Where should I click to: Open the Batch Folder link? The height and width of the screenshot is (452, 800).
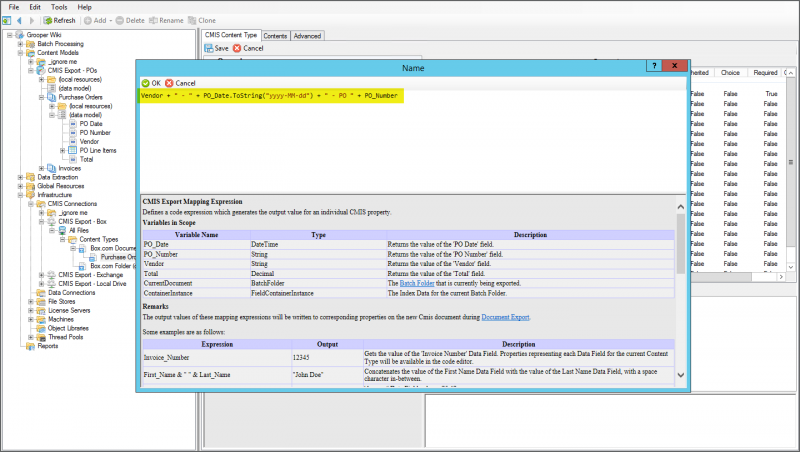click(416, 283)
